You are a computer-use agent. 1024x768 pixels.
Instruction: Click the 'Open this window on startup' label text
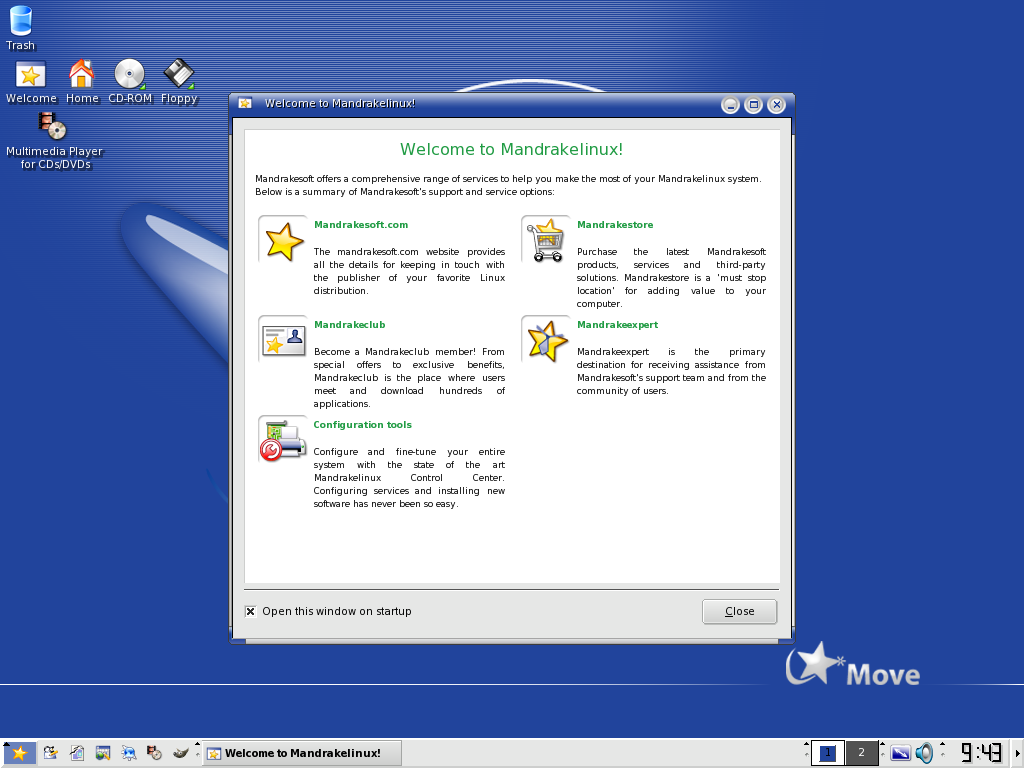(337, 611)
